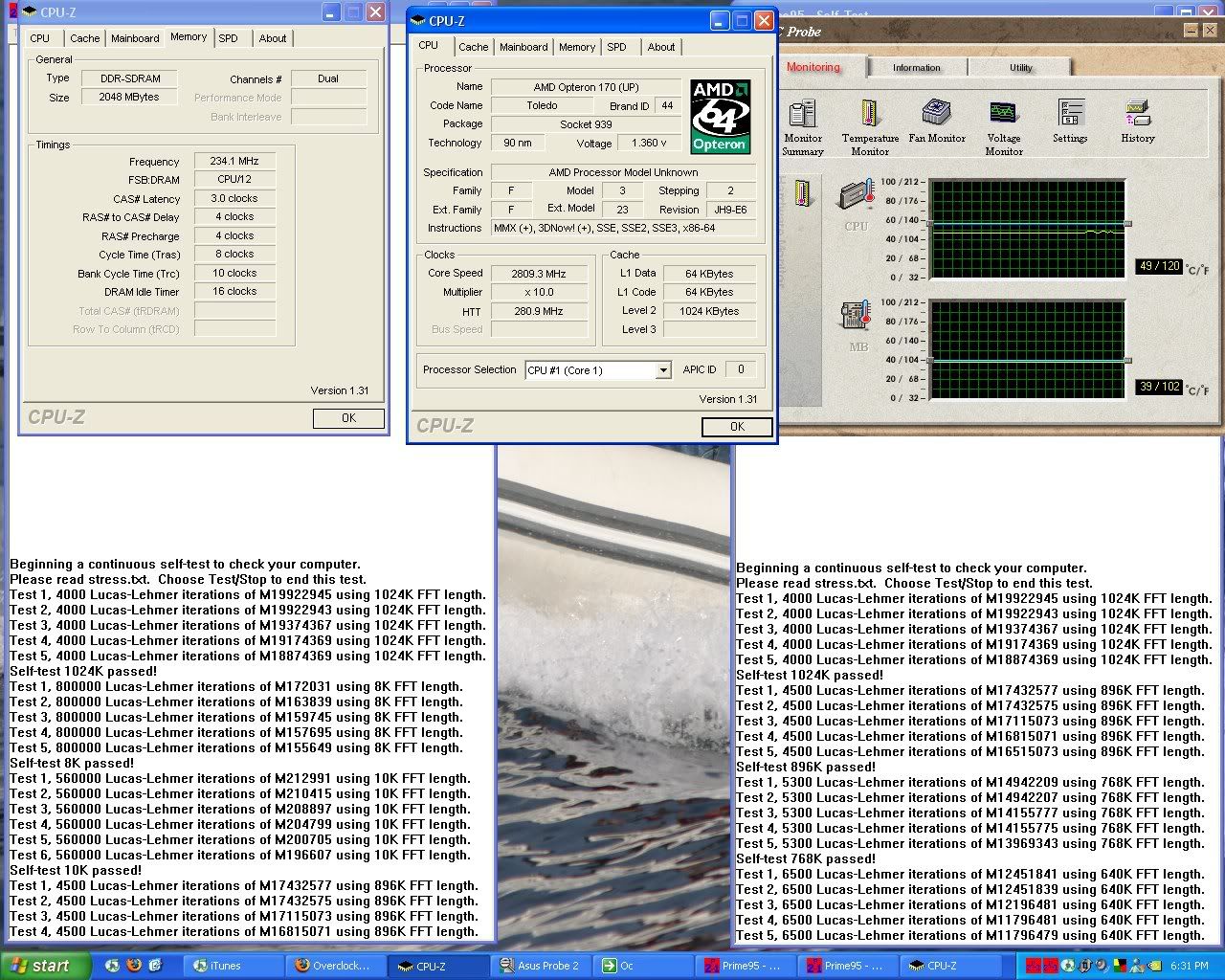Viewport: 1225px width, 980px height.
Task: Switch to the Overclock... Firefox taskbar button
Action: coord(337,966)
